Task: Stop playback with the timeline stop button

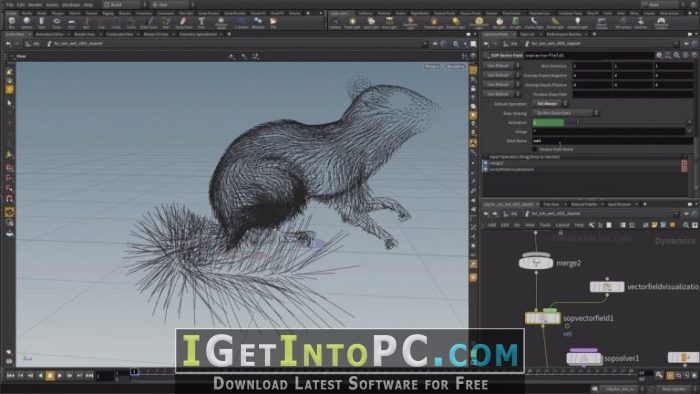Action: [50, 376]
